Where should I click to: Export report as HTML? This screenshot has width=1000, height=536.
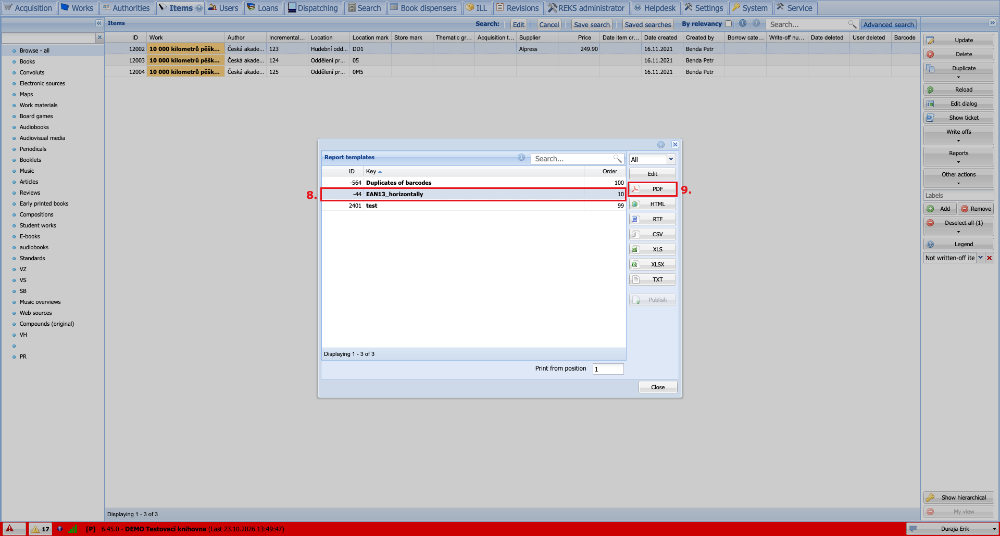[x=652, y=204]
